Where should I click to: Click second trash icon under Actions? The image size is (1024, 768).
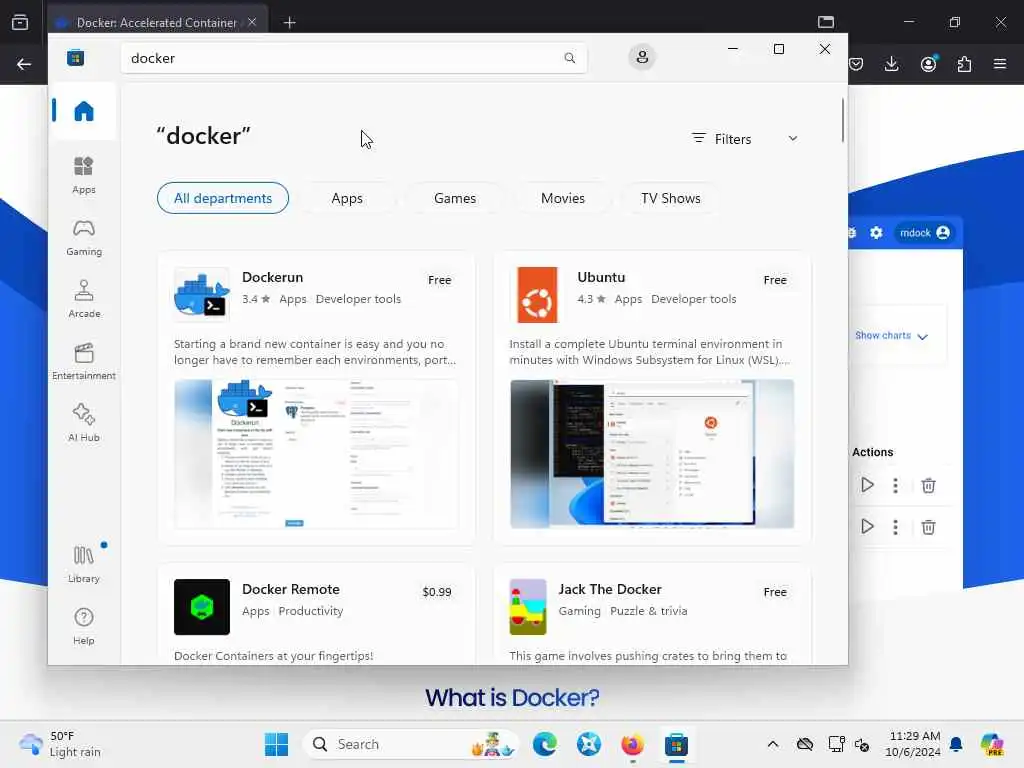(x=928, y=526)
